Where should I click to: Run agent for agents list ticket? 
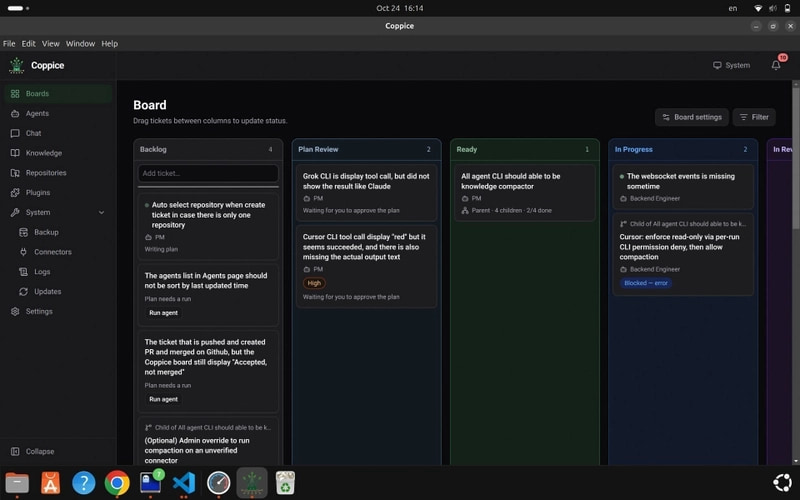pos(163,313)
